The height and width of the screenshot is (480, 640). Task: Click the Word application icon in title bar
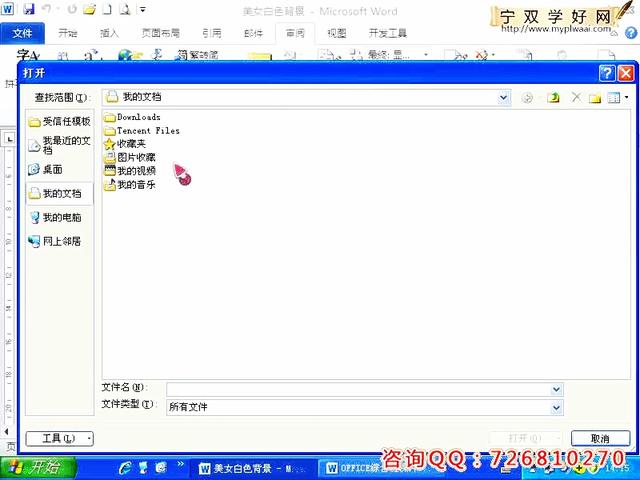[x=8, y=9]
